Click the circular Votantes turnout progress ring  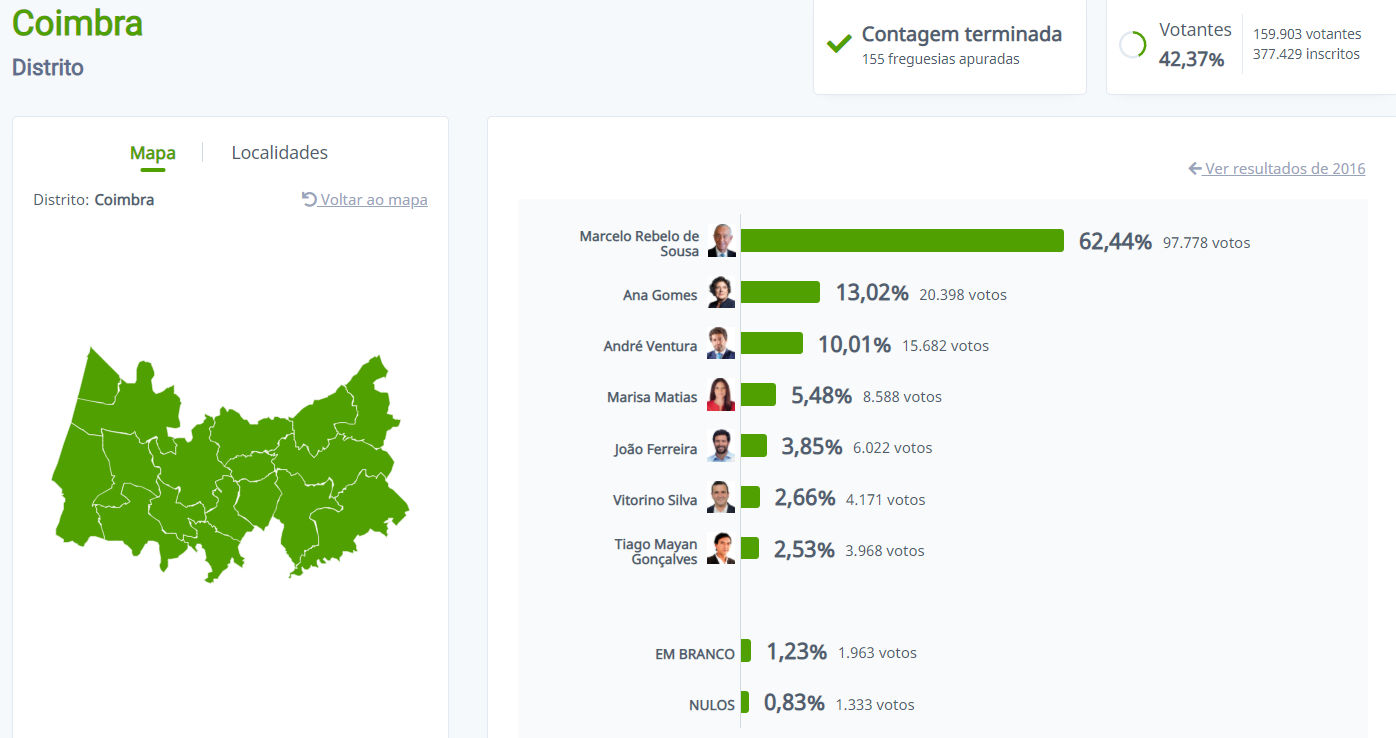1132,45
